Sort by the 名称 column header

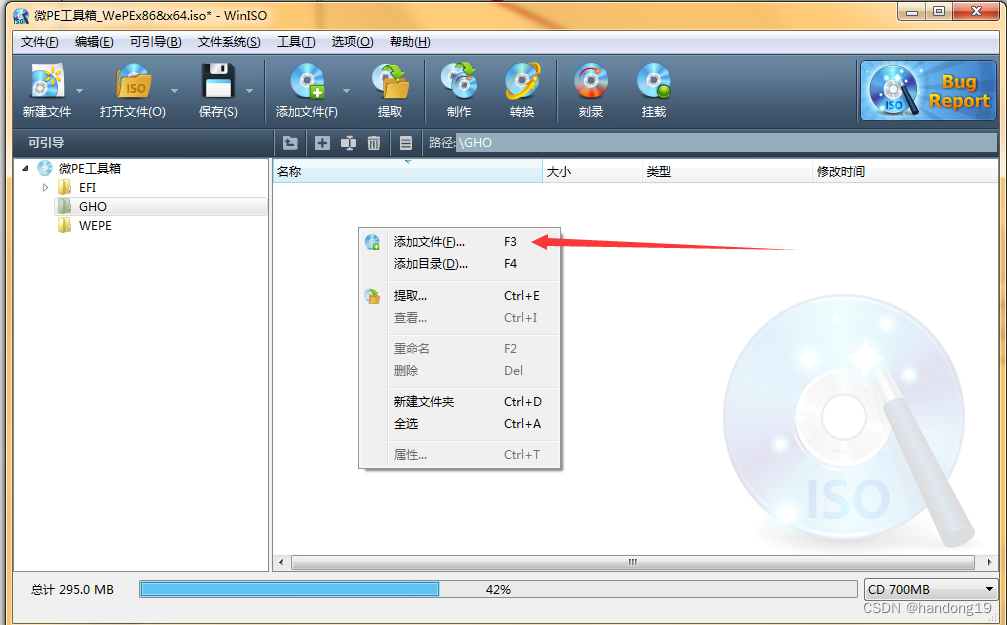coord(408,172)
